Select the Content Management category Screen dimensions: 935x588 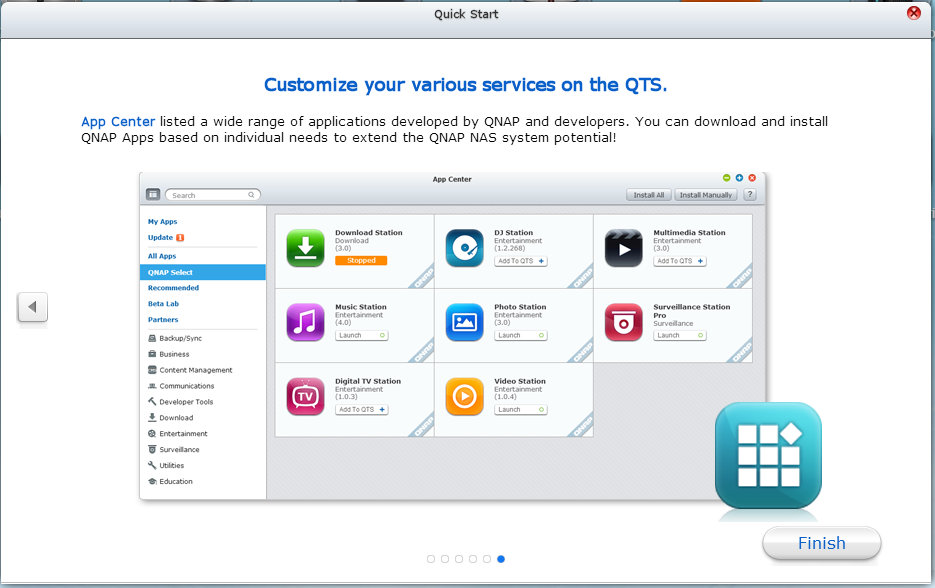point(190,370)
